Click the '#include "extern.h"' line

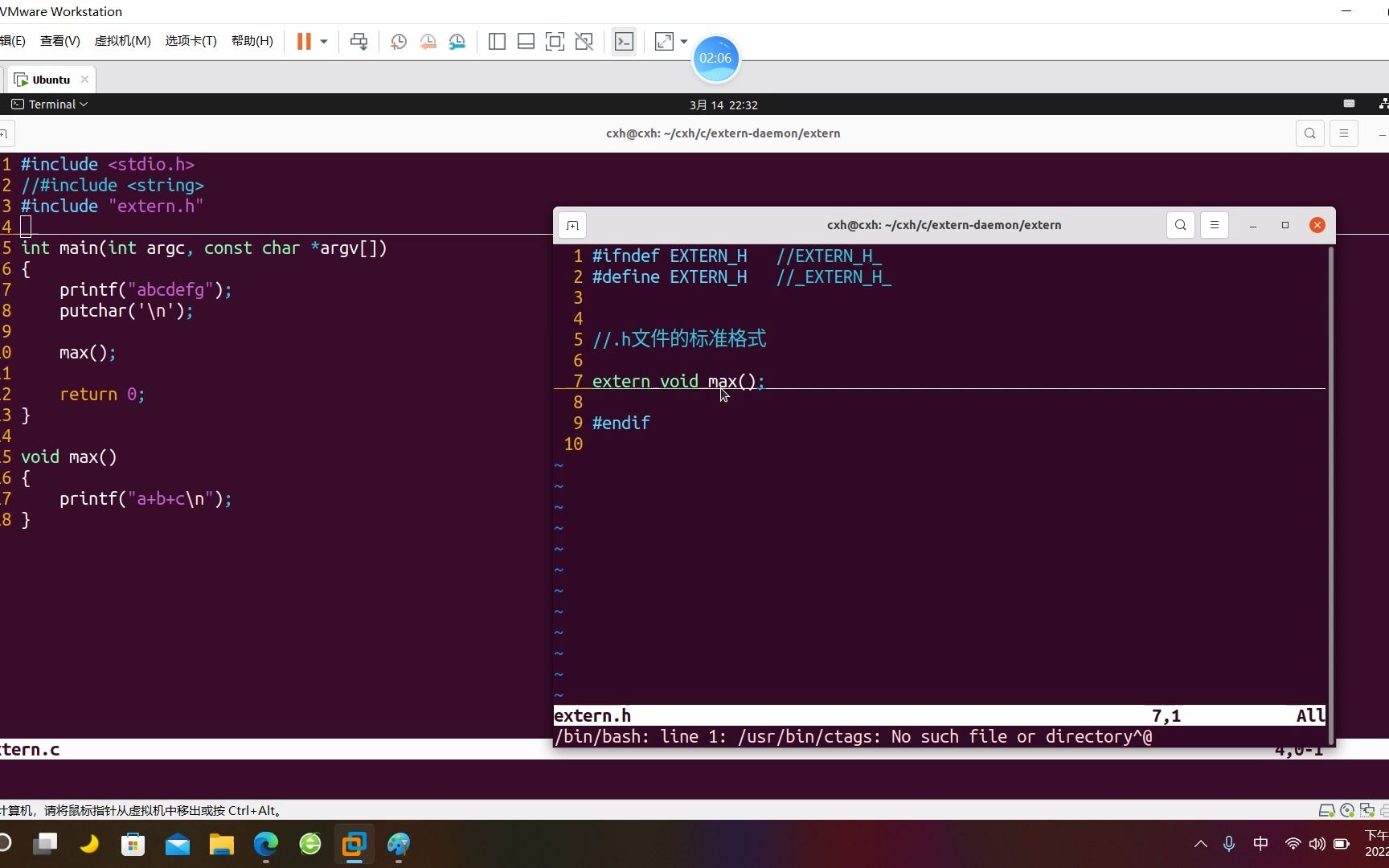(112, 206)
